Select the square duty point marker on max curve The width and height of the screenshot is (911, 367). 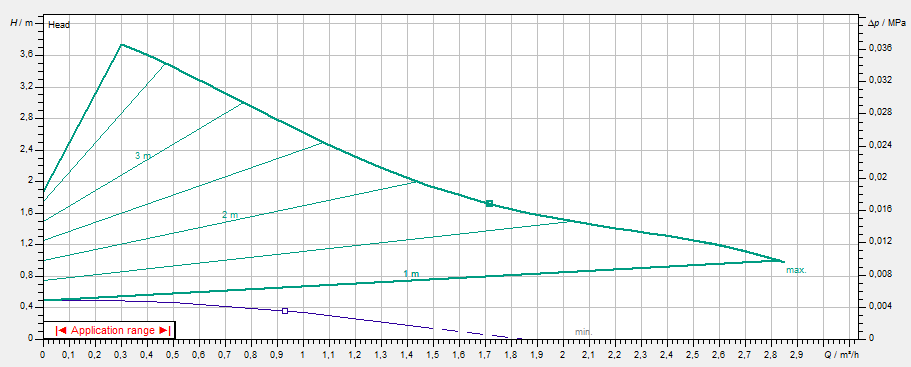tap(489, 203)
